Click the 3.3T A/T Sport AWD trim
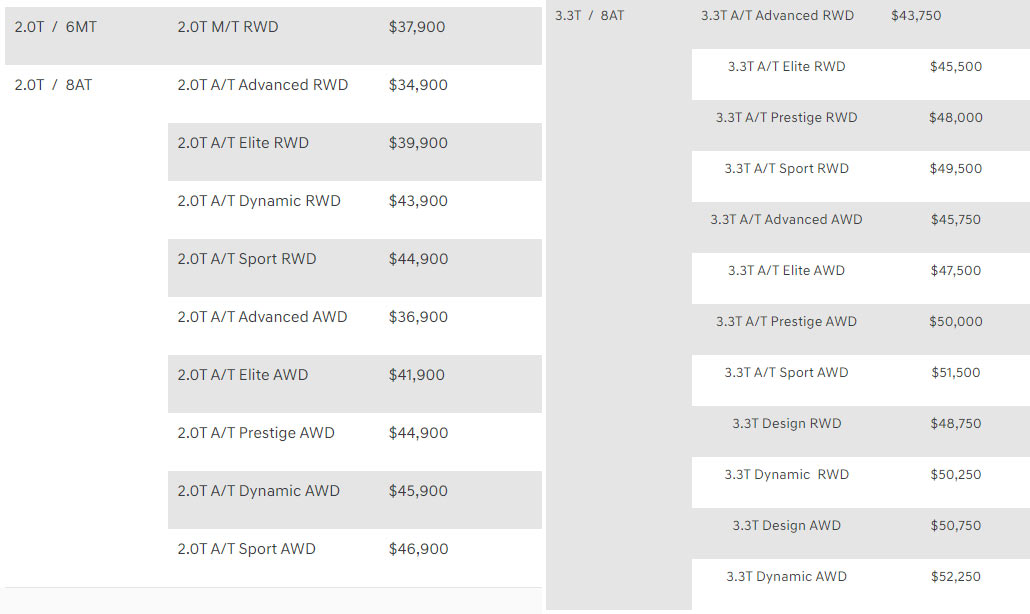Viewport: 1030px width, 614px height. pyautogui.click(x=786, y=373)
